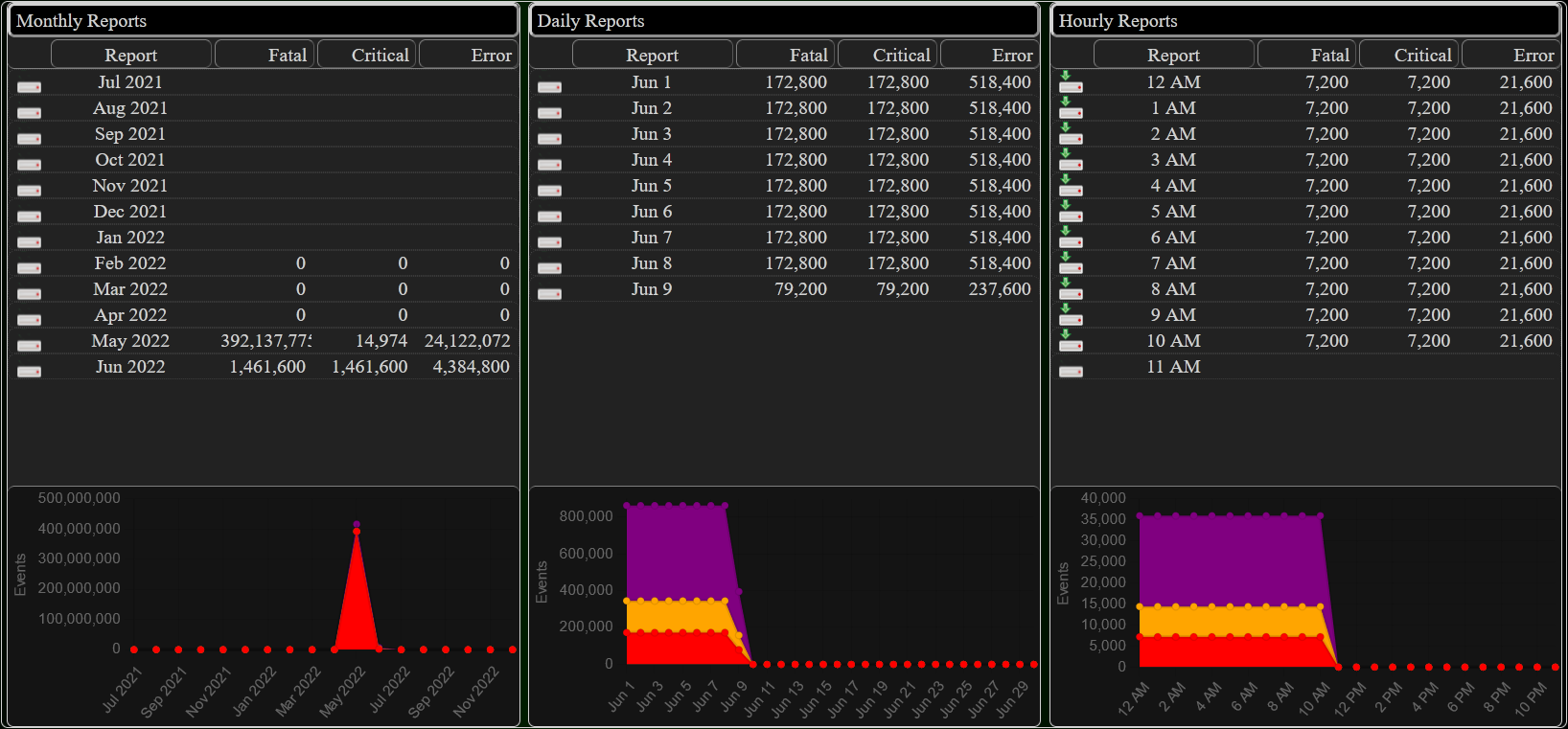The height and width of the screenshot is (729, 1568).
Task: Select the May 2022 row label
Action: click(130, 341)
